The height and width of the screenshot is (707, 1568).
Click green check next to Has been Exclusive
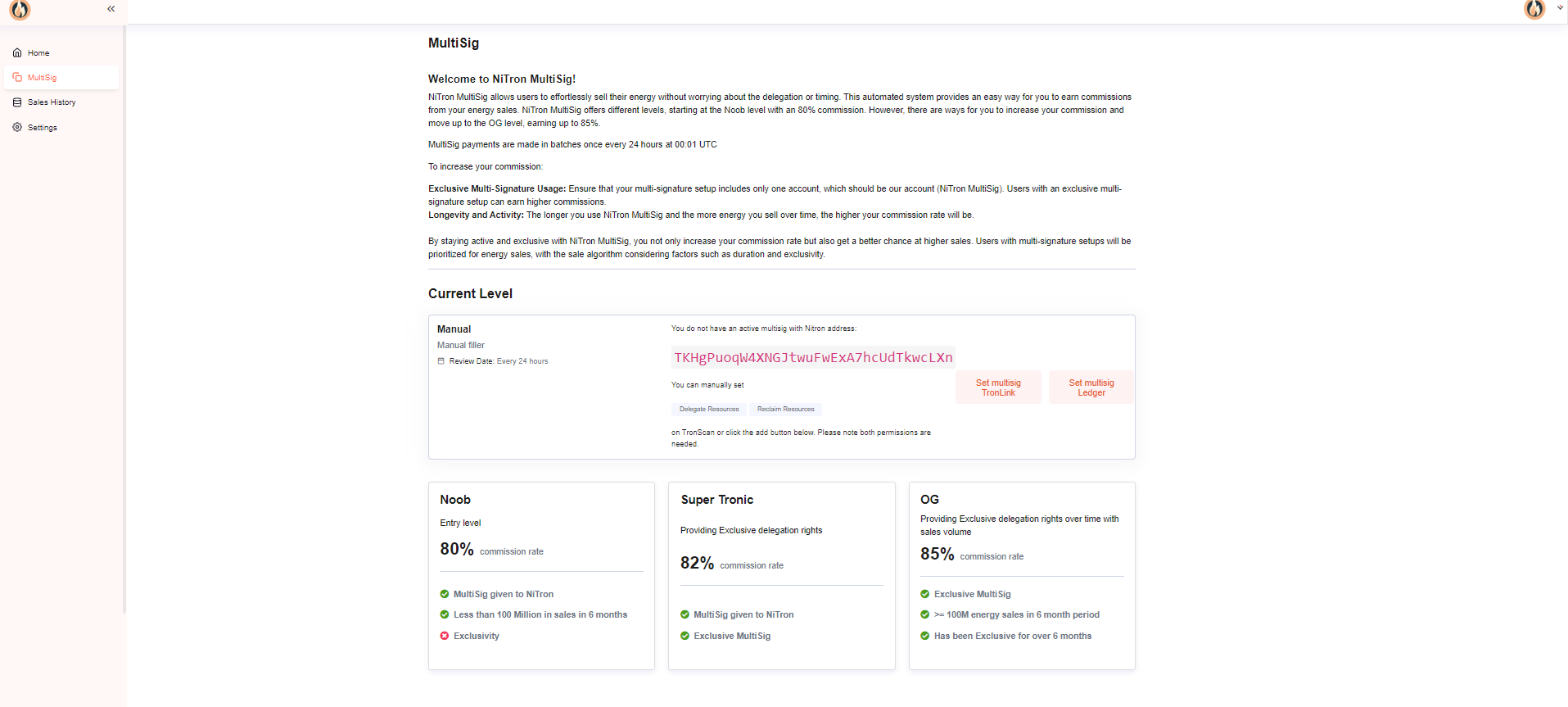coord(925,636)
